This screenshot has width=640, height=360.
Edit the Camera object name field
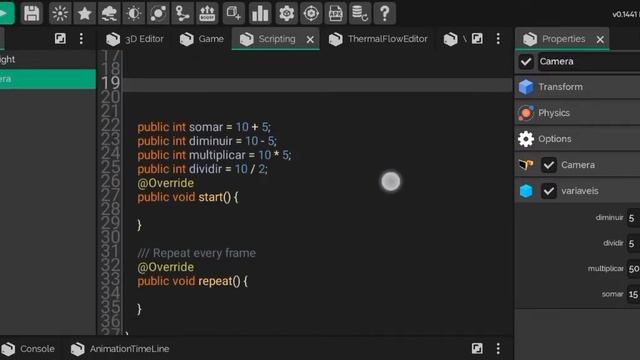coord(589,62)
